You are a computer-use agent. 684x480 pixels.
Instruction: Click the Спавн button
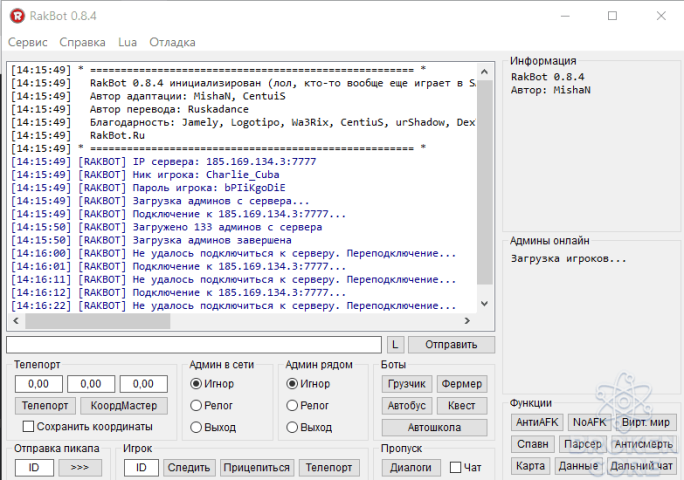(x=533, y=444)
